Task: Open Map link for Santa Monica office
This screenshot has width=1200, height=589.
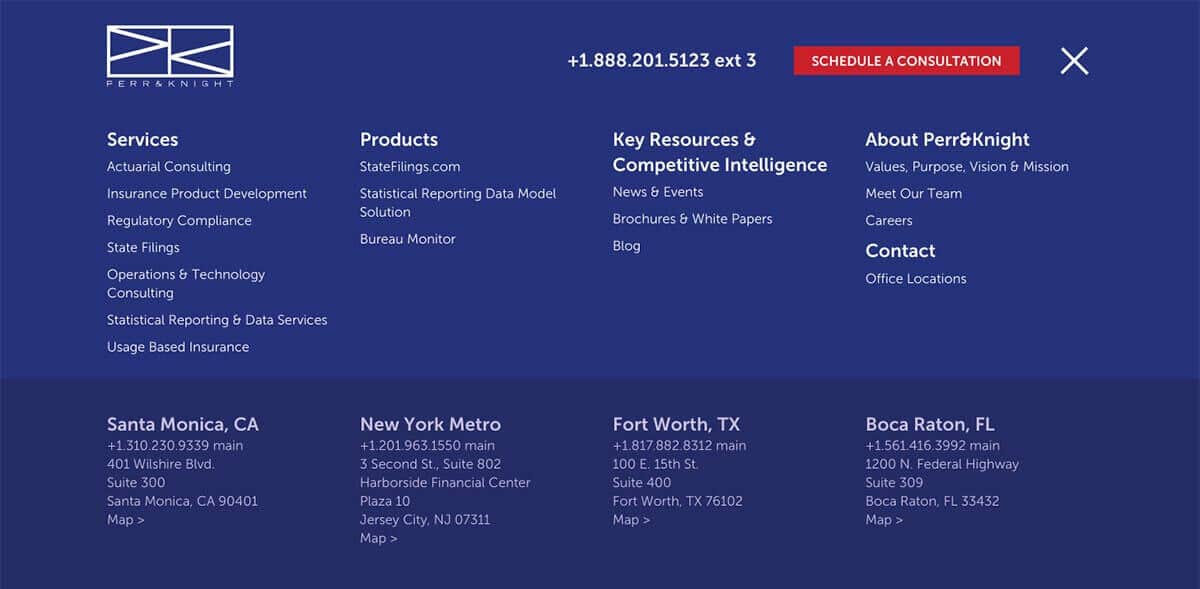Action: click(x=126, y=520)
